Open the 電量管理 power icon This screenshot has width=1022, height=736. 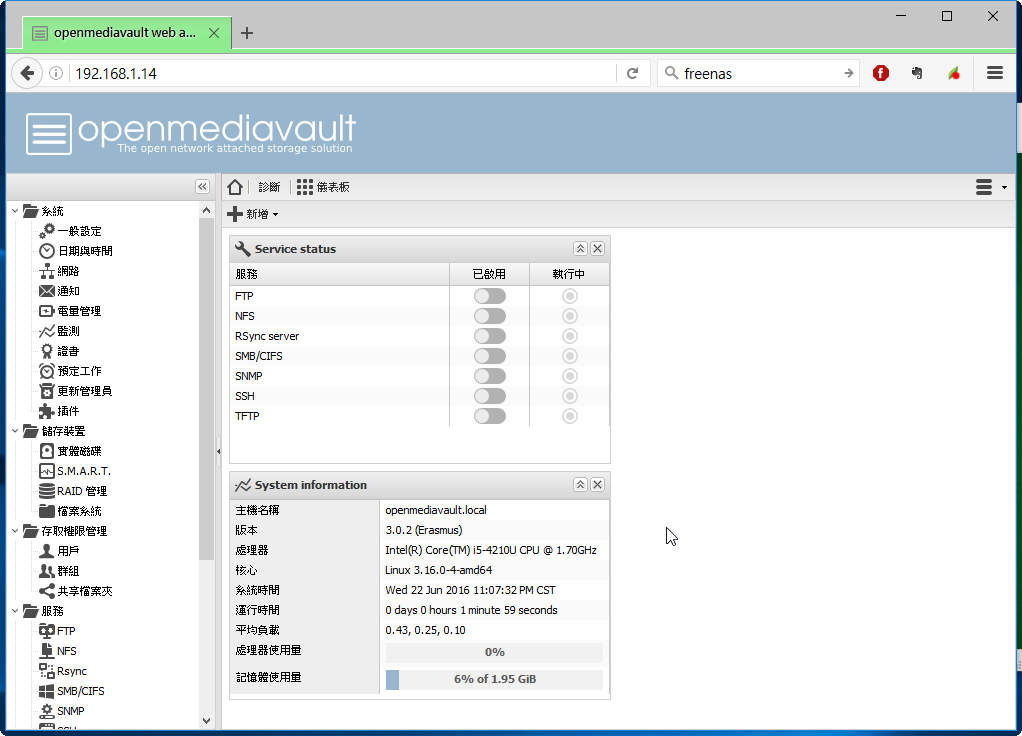pos(47,311)
